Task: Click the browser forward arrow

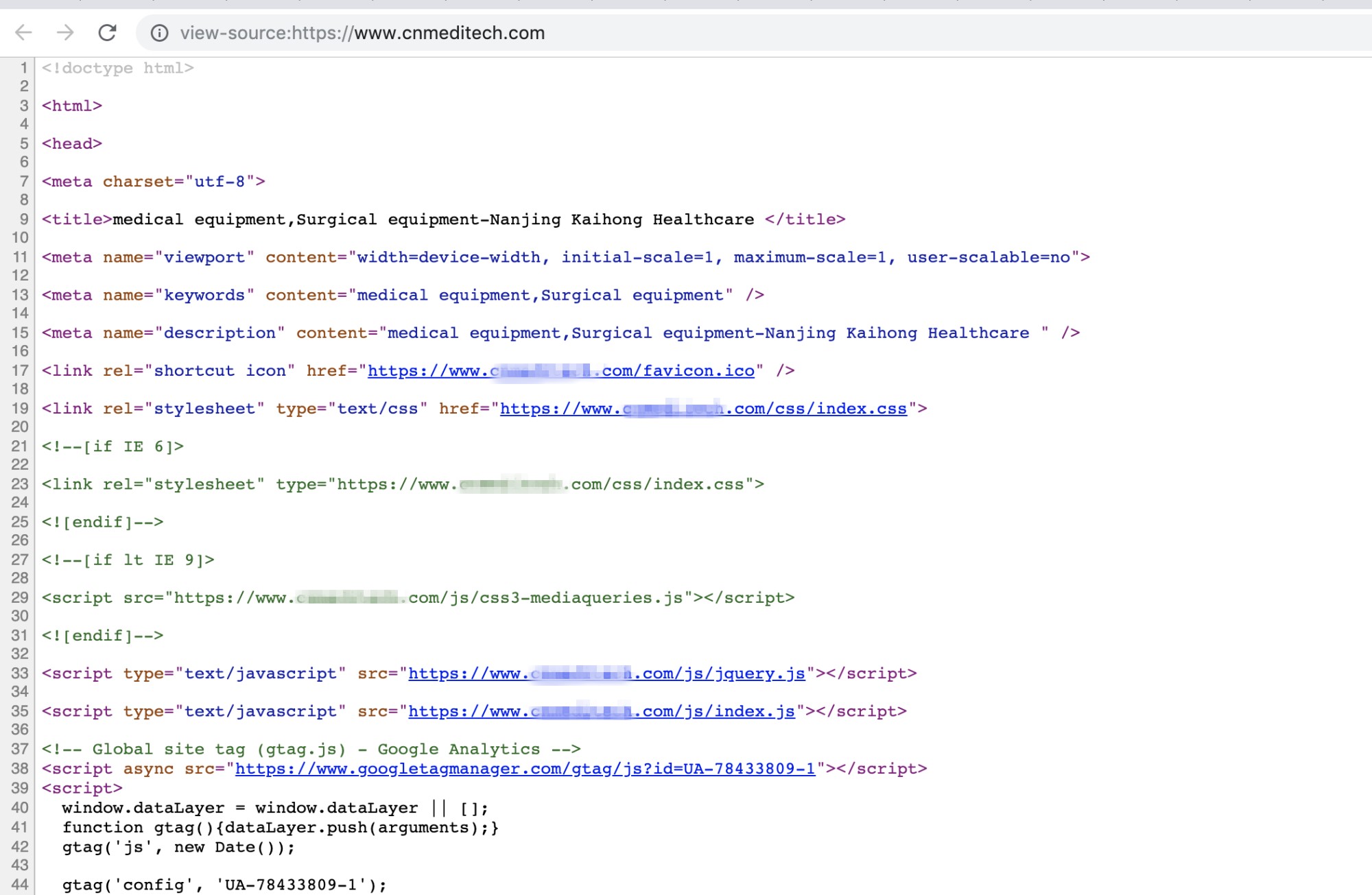Action: (65, 32)
